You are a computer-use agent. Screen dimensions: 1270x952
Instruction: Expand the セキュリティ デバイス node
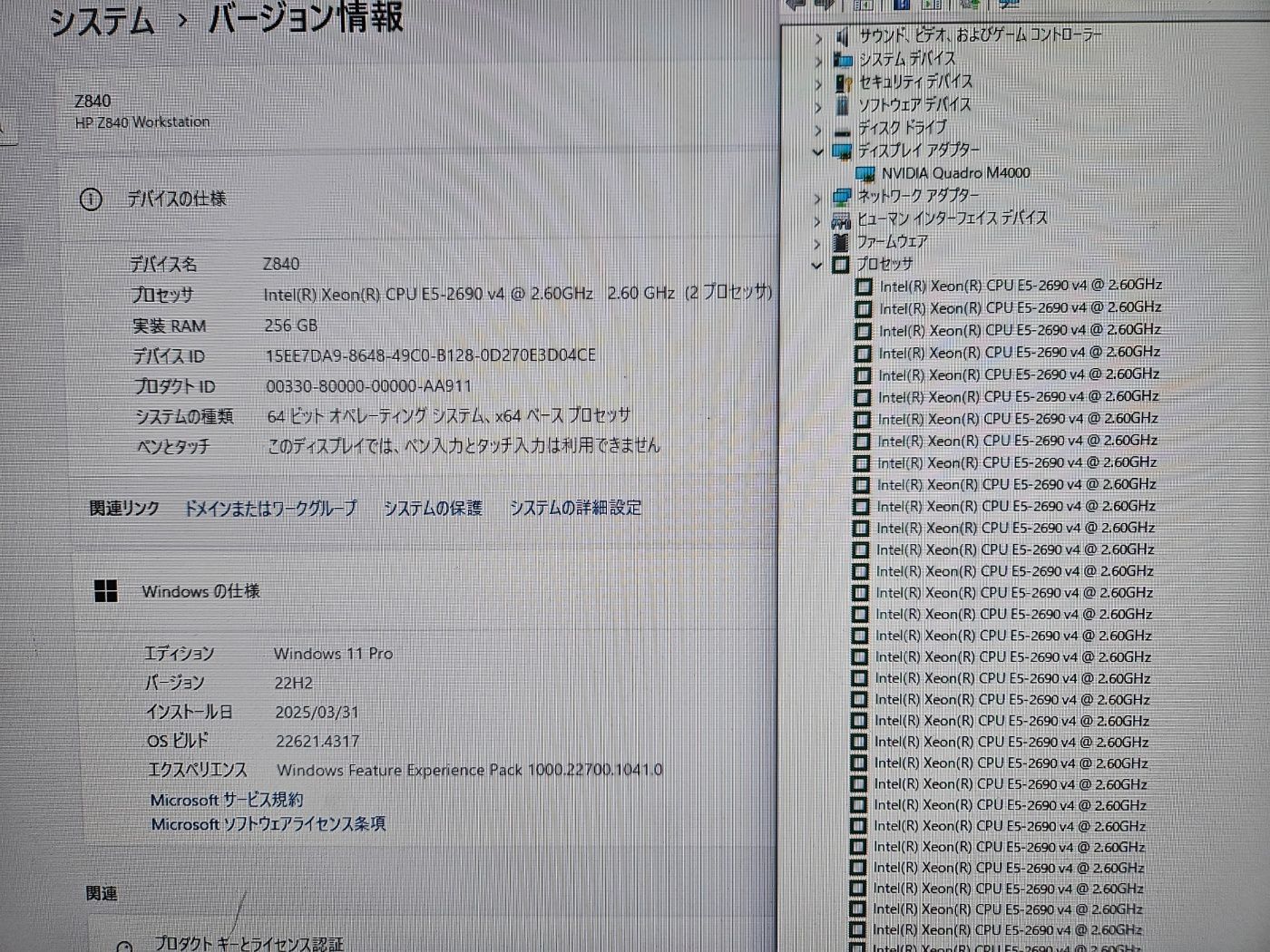[818, 84]
